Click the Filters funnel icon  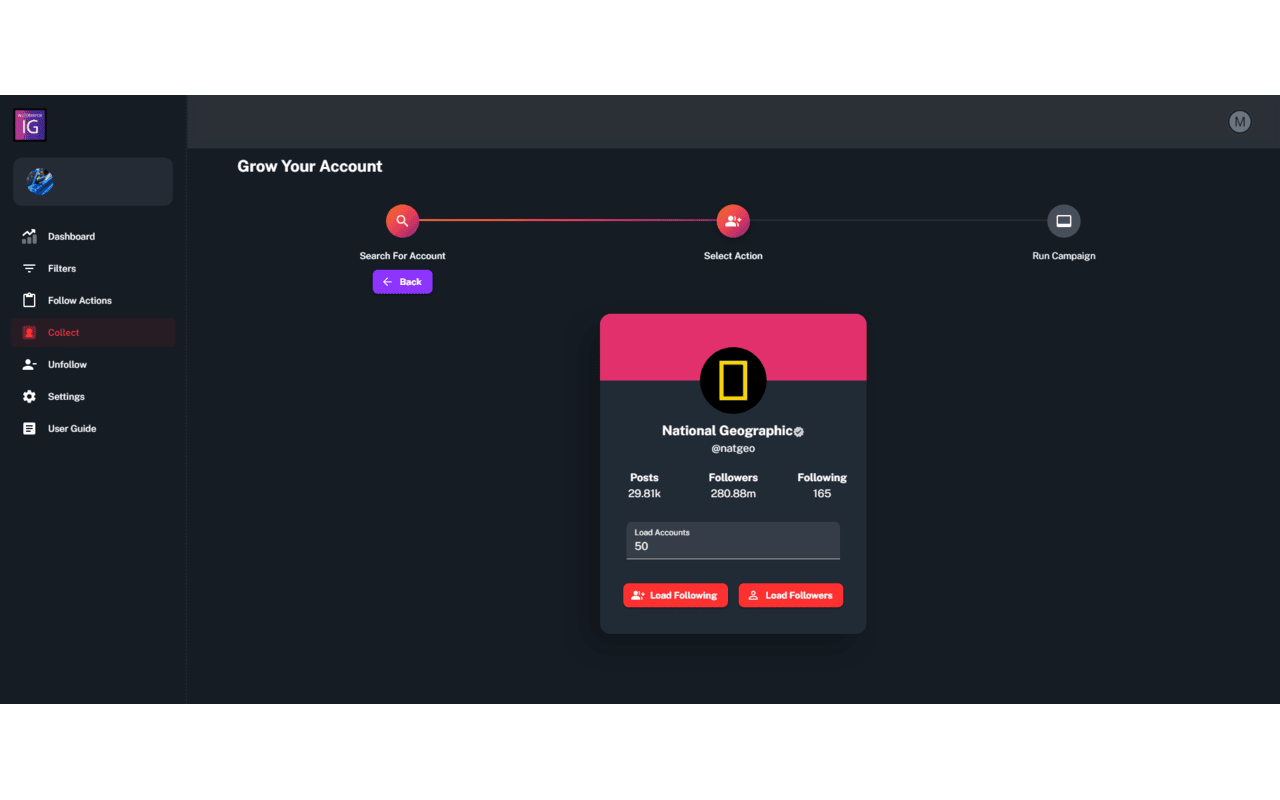pyautogui.click(x=29, y=269)
